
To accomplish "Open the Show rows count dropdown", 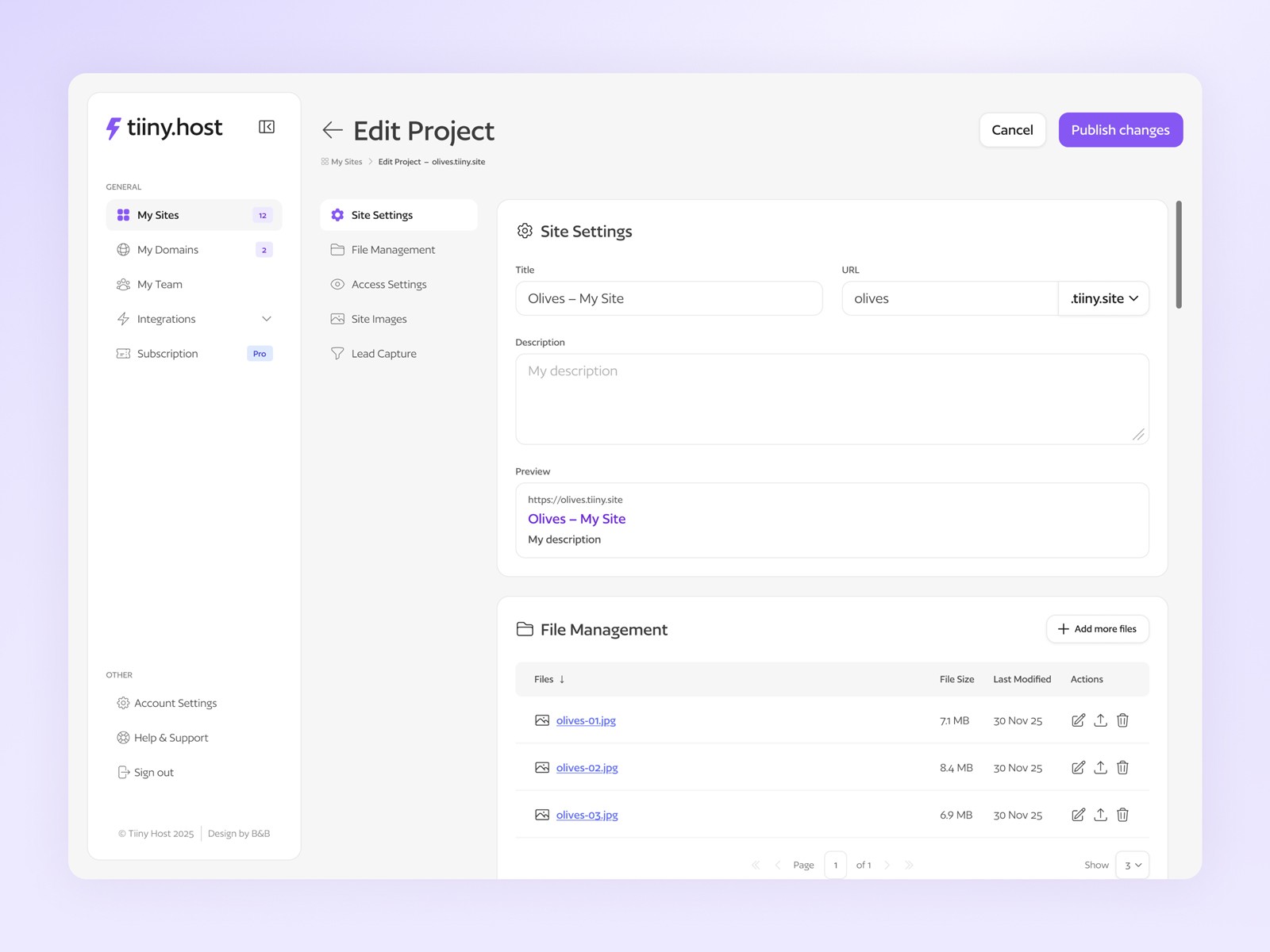I will [x=1133, y=865].
